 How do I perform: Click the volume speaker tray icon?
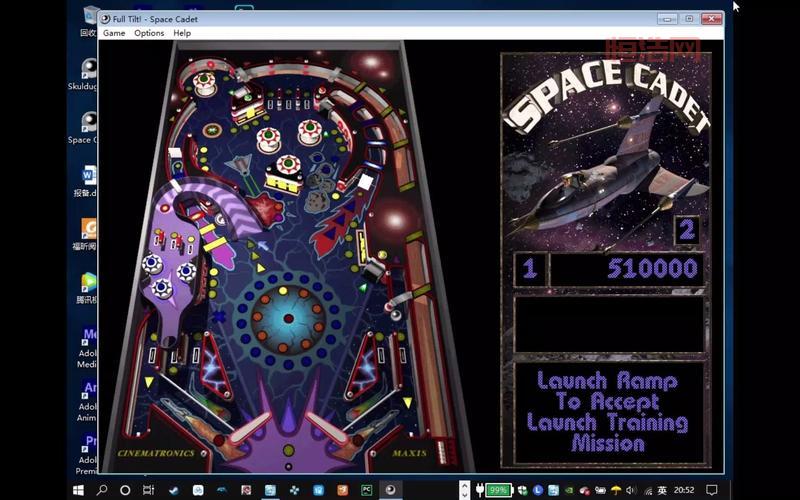[x=630, y=490]
